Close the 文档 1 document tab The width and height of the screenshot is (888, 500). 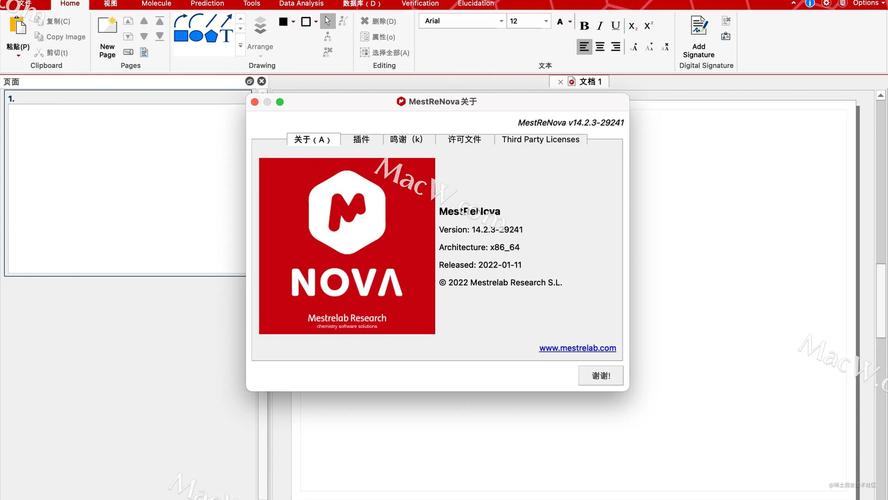560,82
